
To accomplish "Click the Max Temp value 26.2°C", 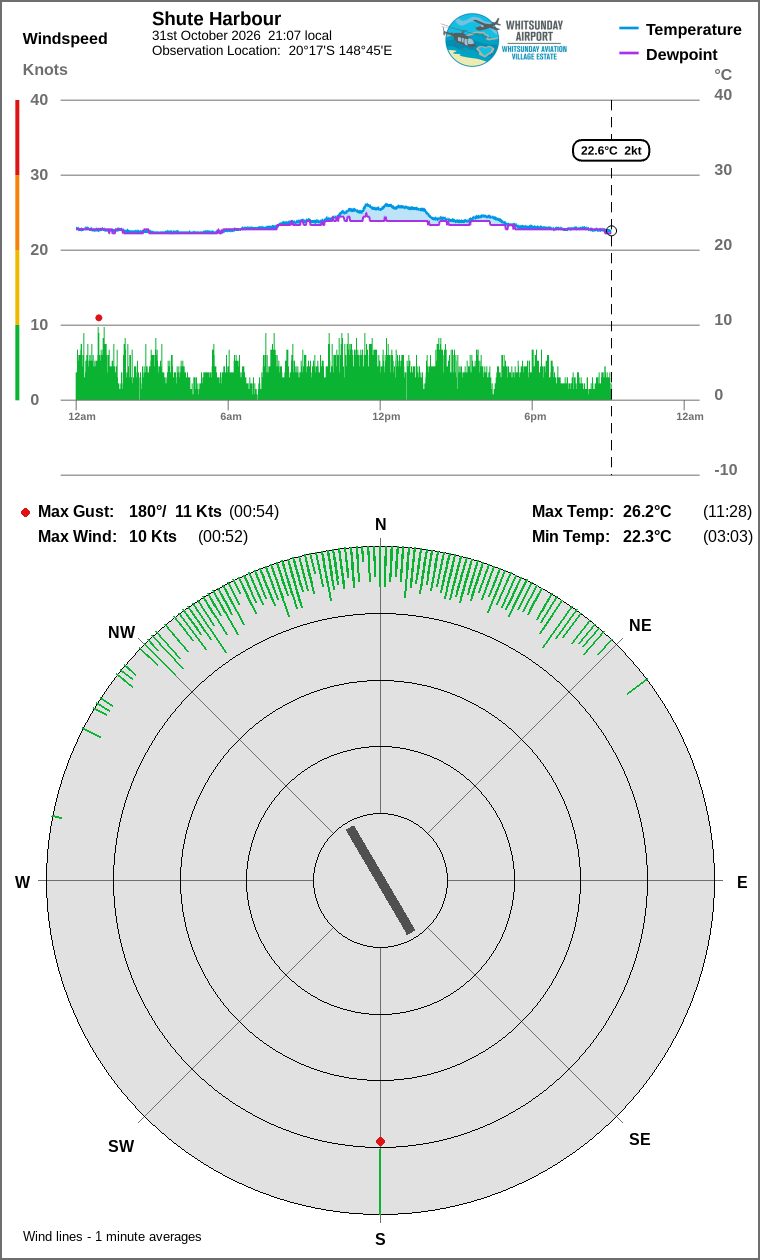I will click(647, 512).
